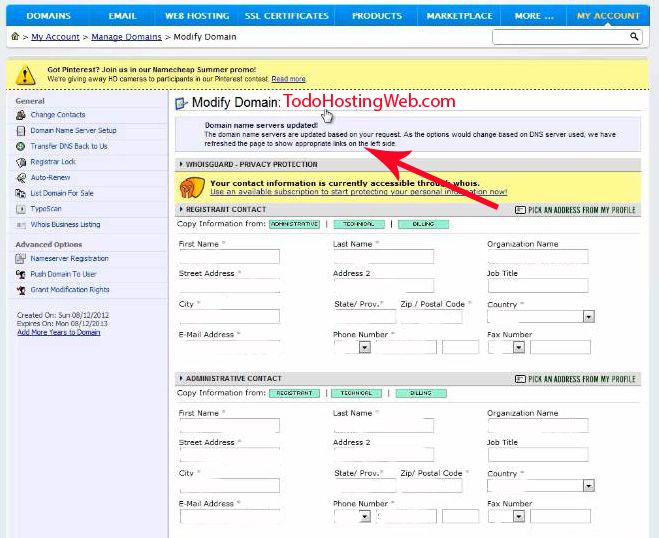This screenshot has width=659, height=538.
Task: Follow the Manage Domains breadcrumb link
Action: [126, 37]
